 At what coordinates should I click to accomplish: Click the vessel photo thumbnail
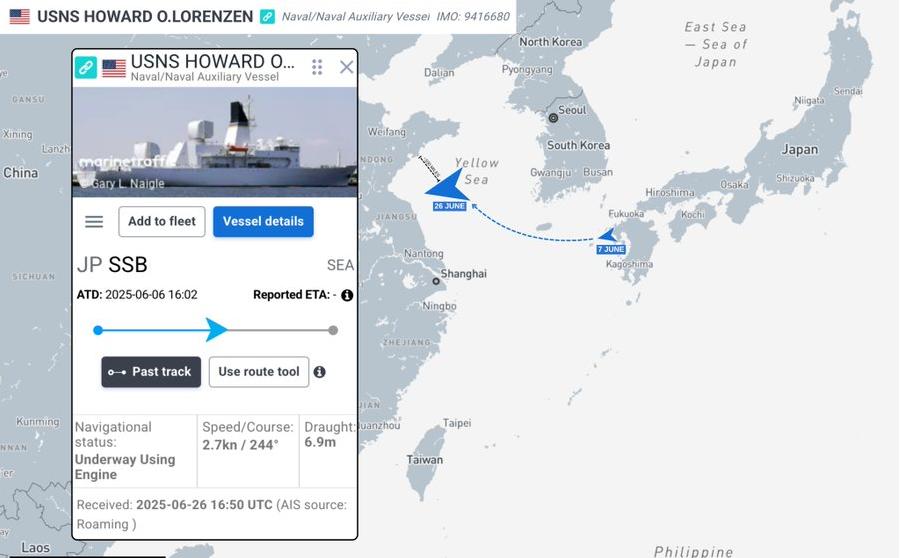pyautogui.click(x=215, y=142)
